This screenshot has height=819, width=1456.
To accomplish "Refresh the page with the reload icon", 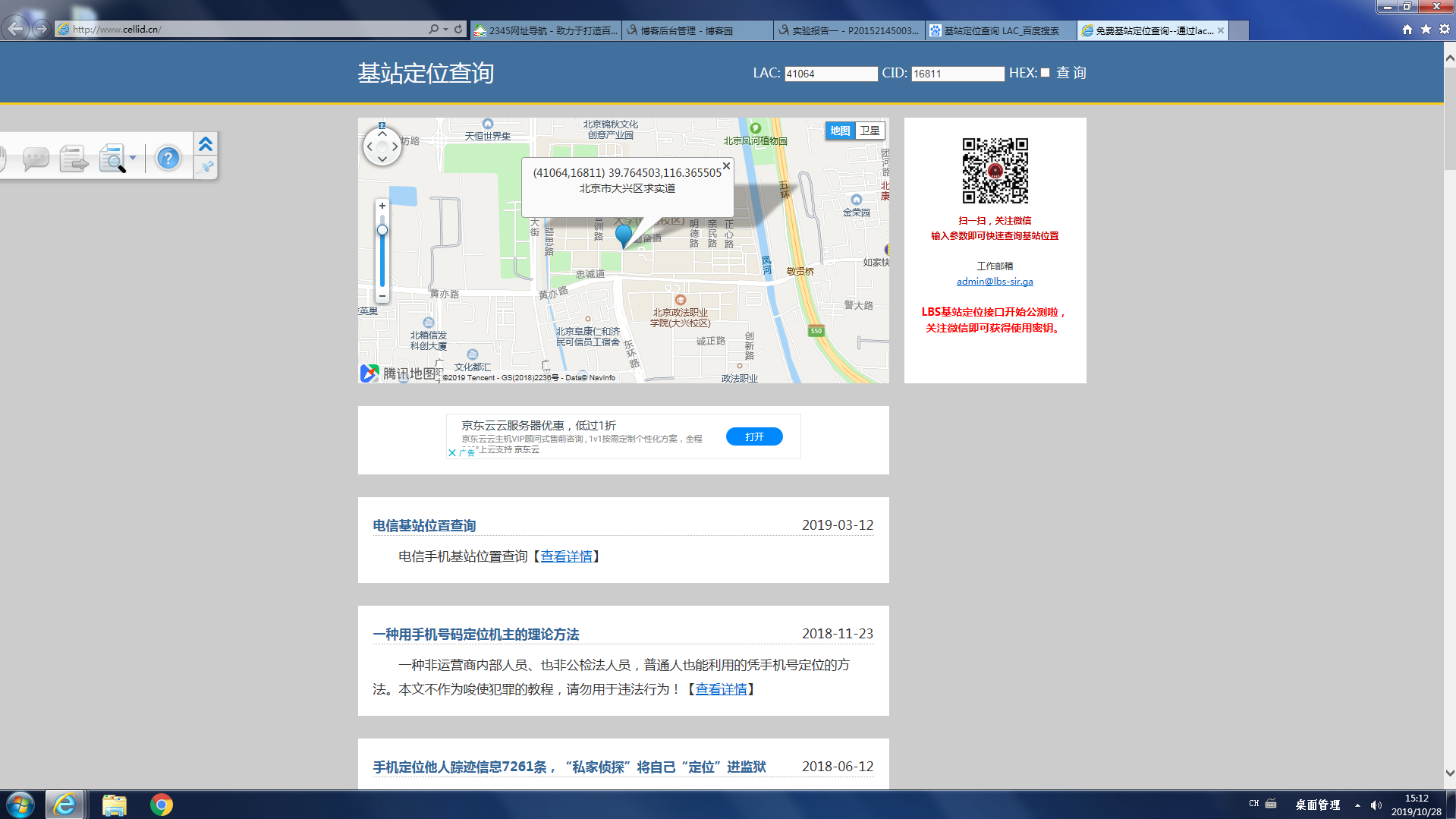I will click(458, 29).
